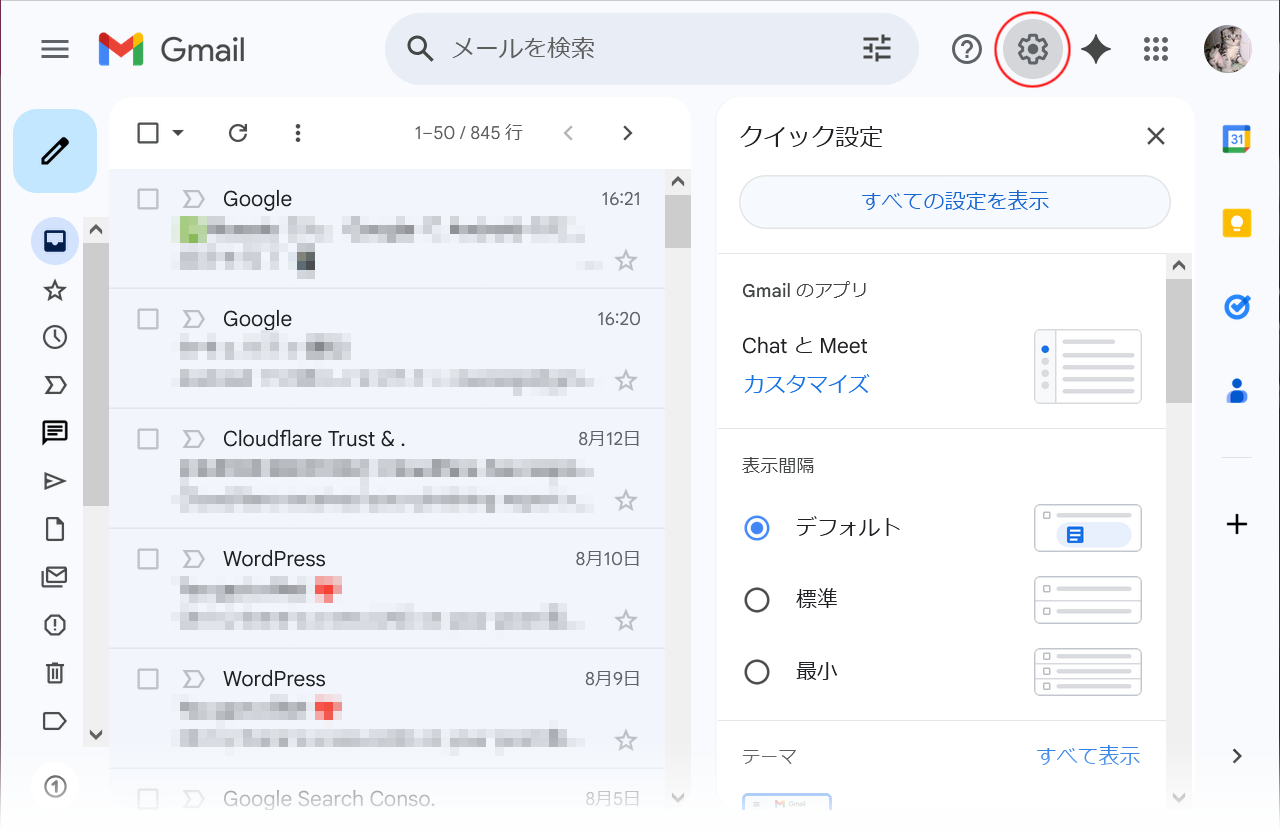1280x834 pixels.
Task: Open the account profile picture
Action: 1227,49
